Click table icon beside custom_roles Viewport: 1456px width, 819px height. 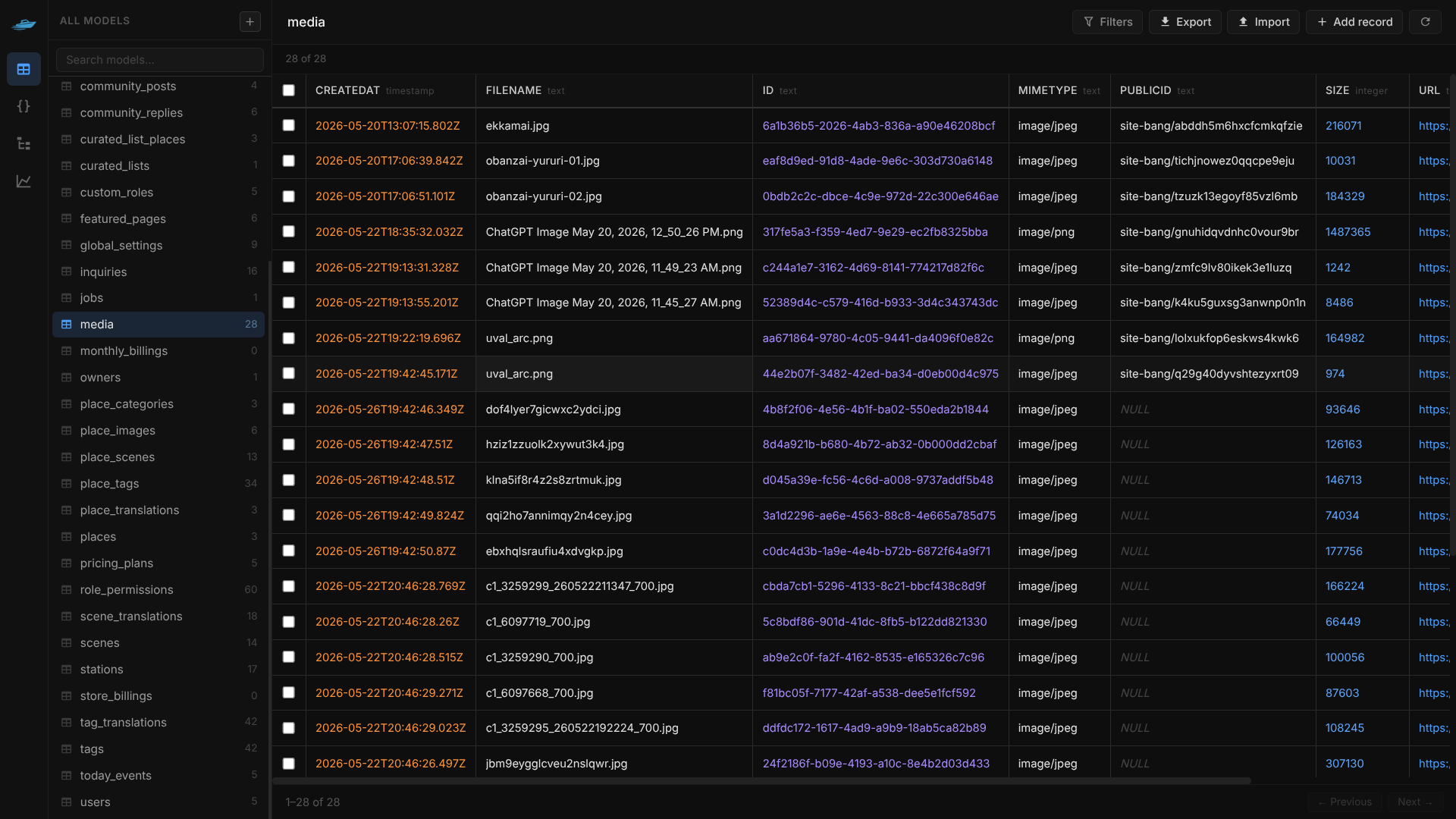pos(67,193)
